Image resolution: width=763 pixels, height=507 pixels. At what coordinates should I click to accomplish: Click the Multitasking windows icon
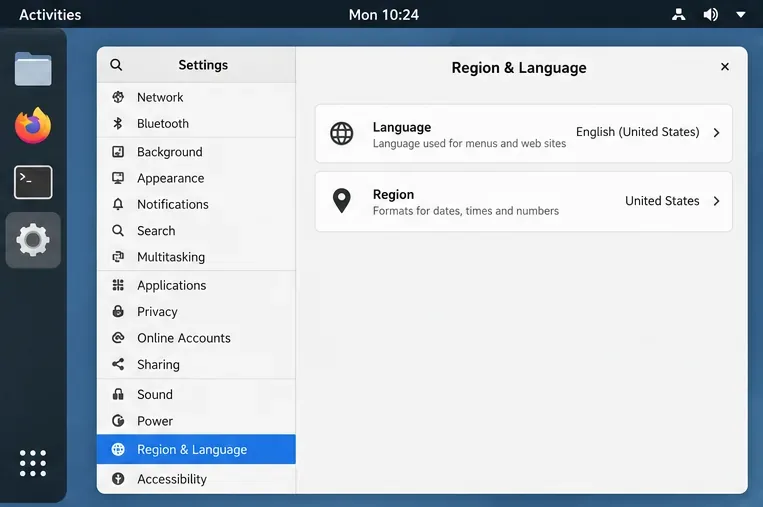click(118, 256)
